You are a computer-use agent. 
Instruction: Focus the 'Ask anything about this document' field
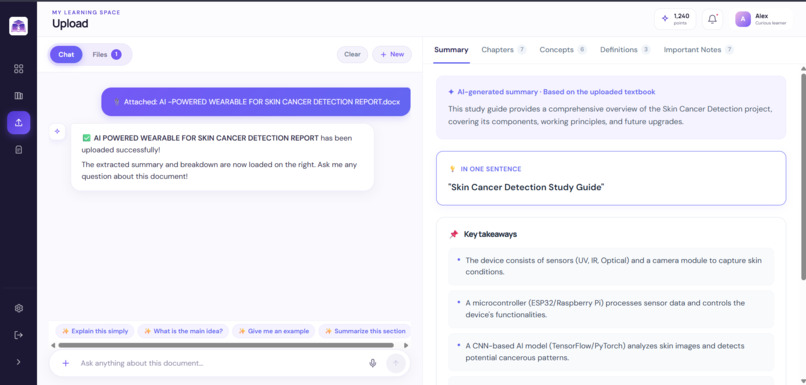[x=221, y=363]
